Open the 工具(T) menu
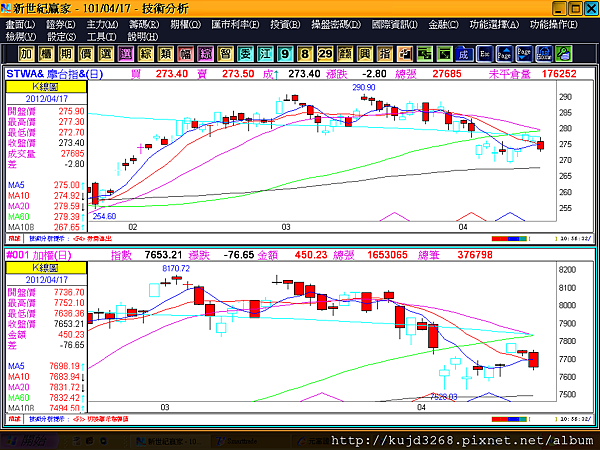Screen dimensions: 600x450 (101, 37)
